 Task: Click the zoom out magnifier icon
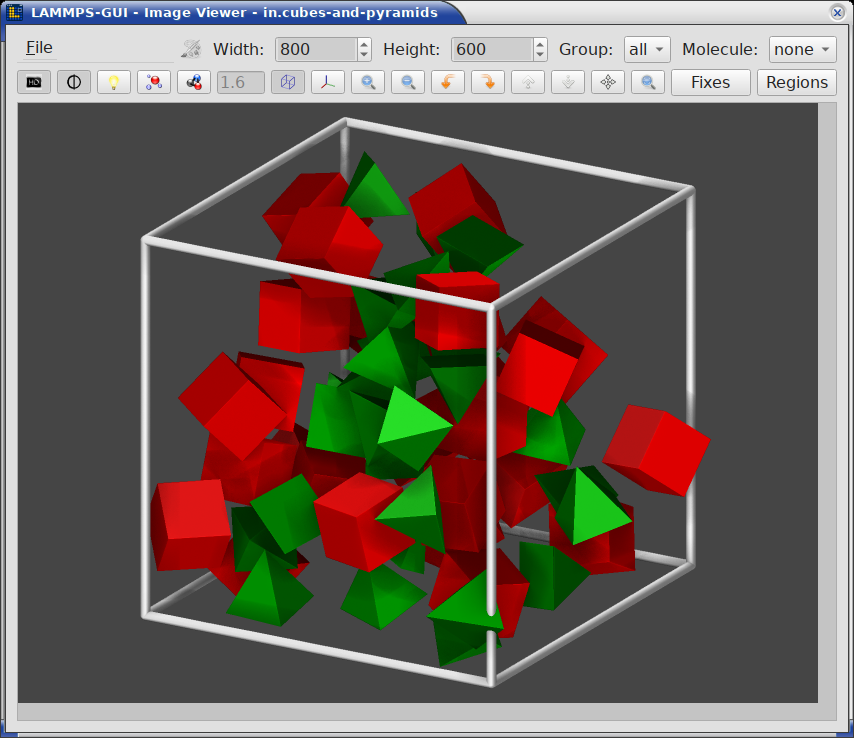[408, 82]
